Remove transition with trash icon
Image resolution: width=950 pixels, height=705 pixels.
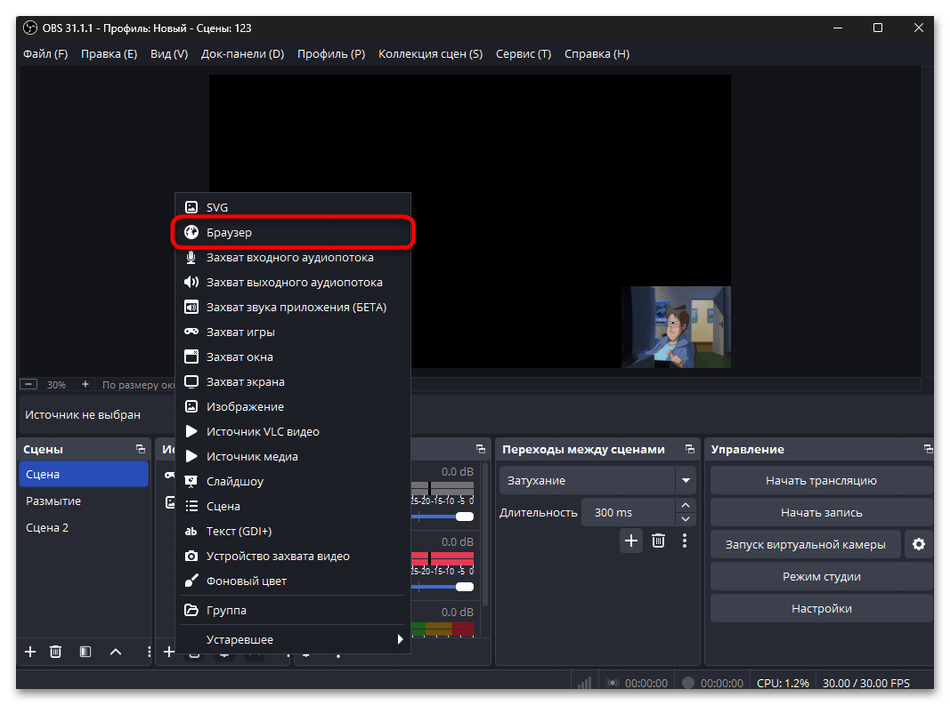tap(659, 540)
